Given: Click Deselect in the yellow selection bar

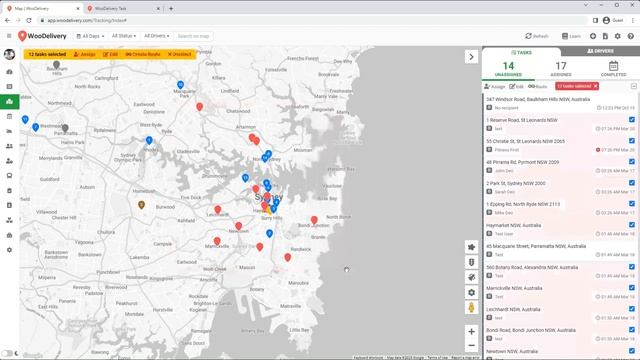Looking at the screenshot, I should tap(180, 54).
